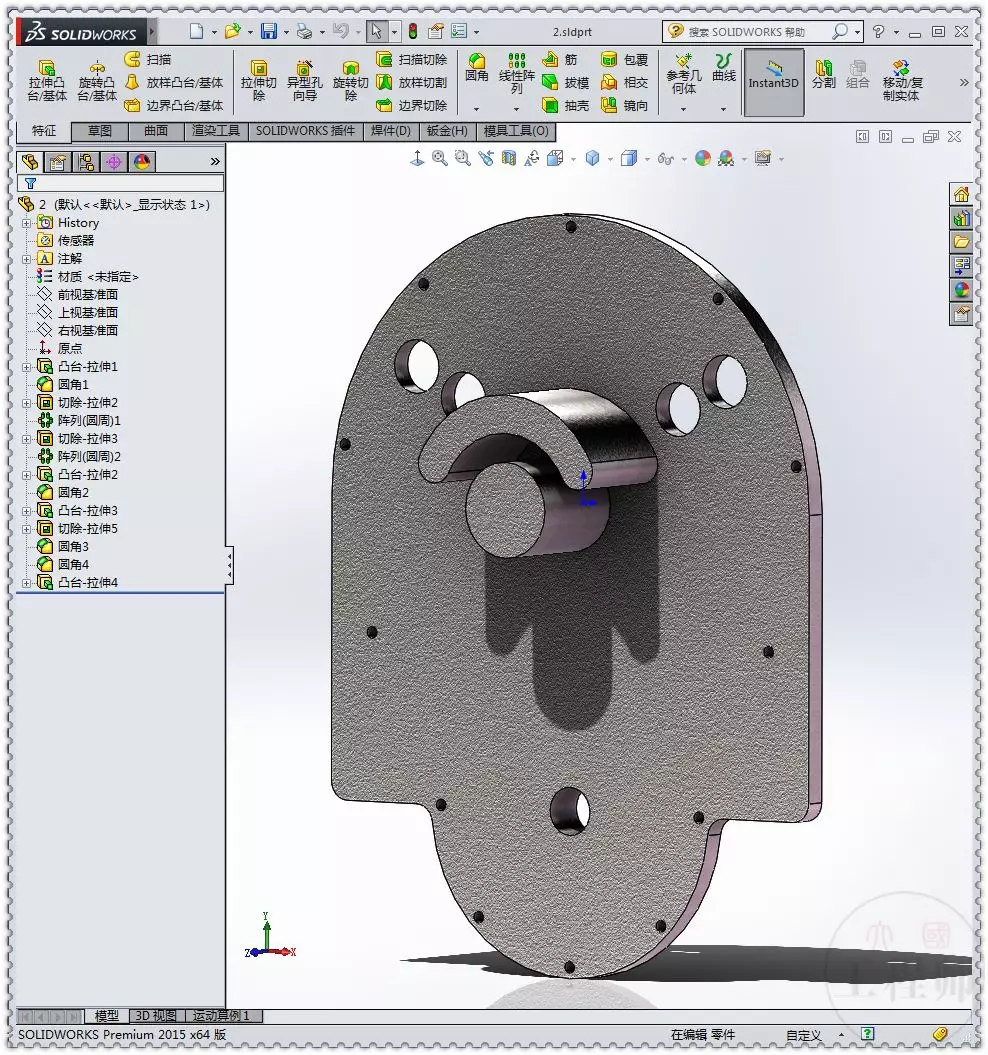Screen dimensions: 988x1055
Task: Click the 放样凸台/基体 loft boss button
Action: coord(174,82)
